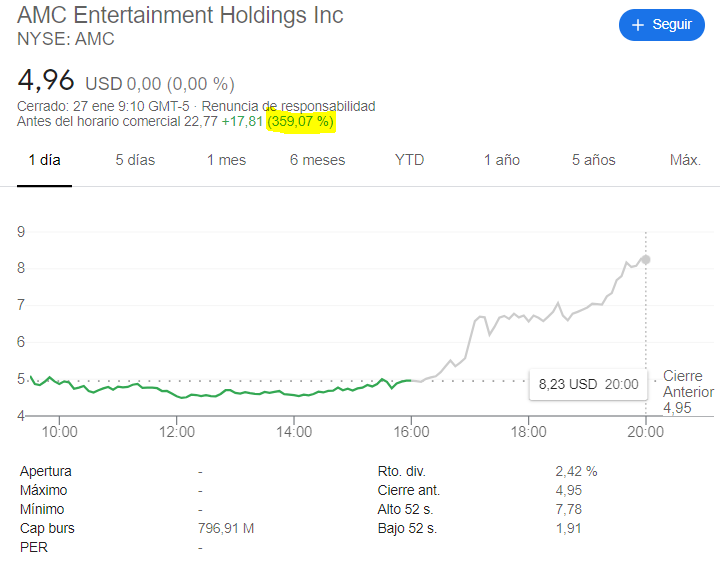Select the 1 día tab
Viewport: 720px width, 570px height.
[x=44, y=160]
